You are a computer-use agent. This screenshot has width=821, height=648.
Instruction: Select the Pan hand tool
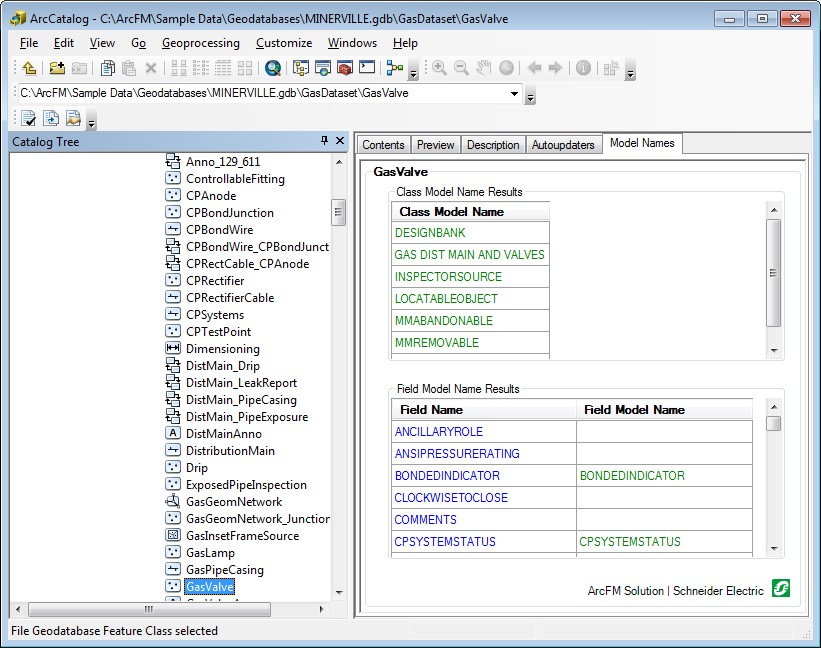pos(483,68)
